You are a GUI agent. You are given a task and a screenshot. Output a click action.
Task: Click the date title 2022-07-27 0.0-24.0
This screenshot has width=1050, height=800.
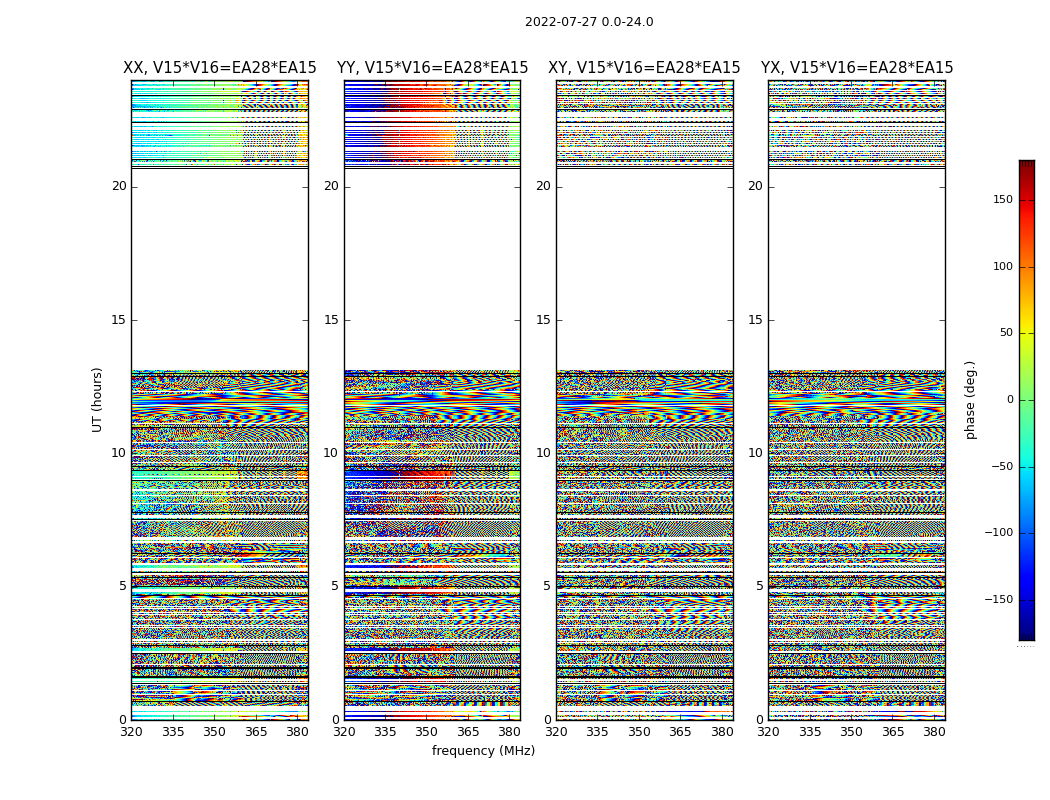(x=589, y=22)
